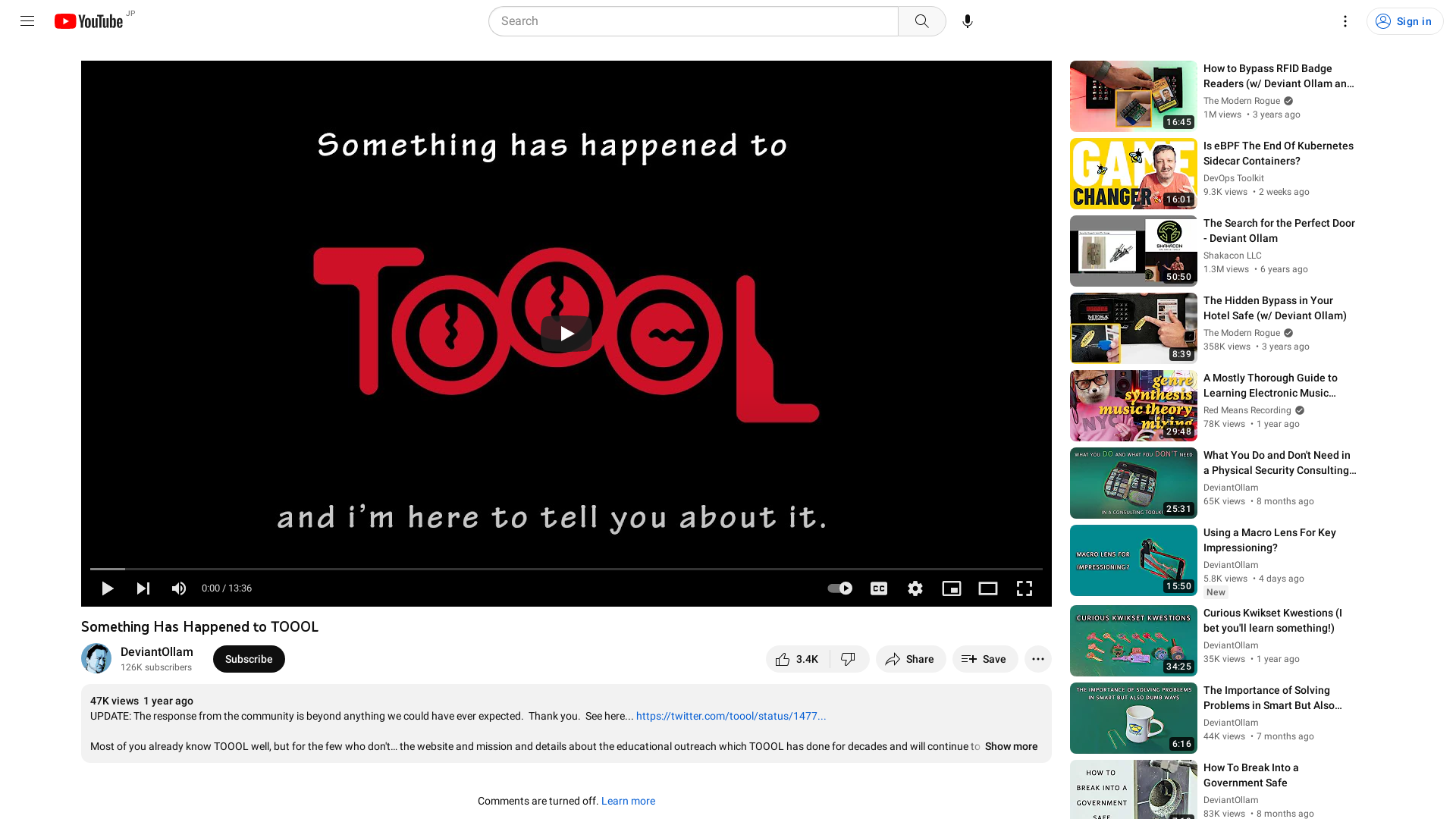
Task: Skip to the next video
Action: [143, 588]
